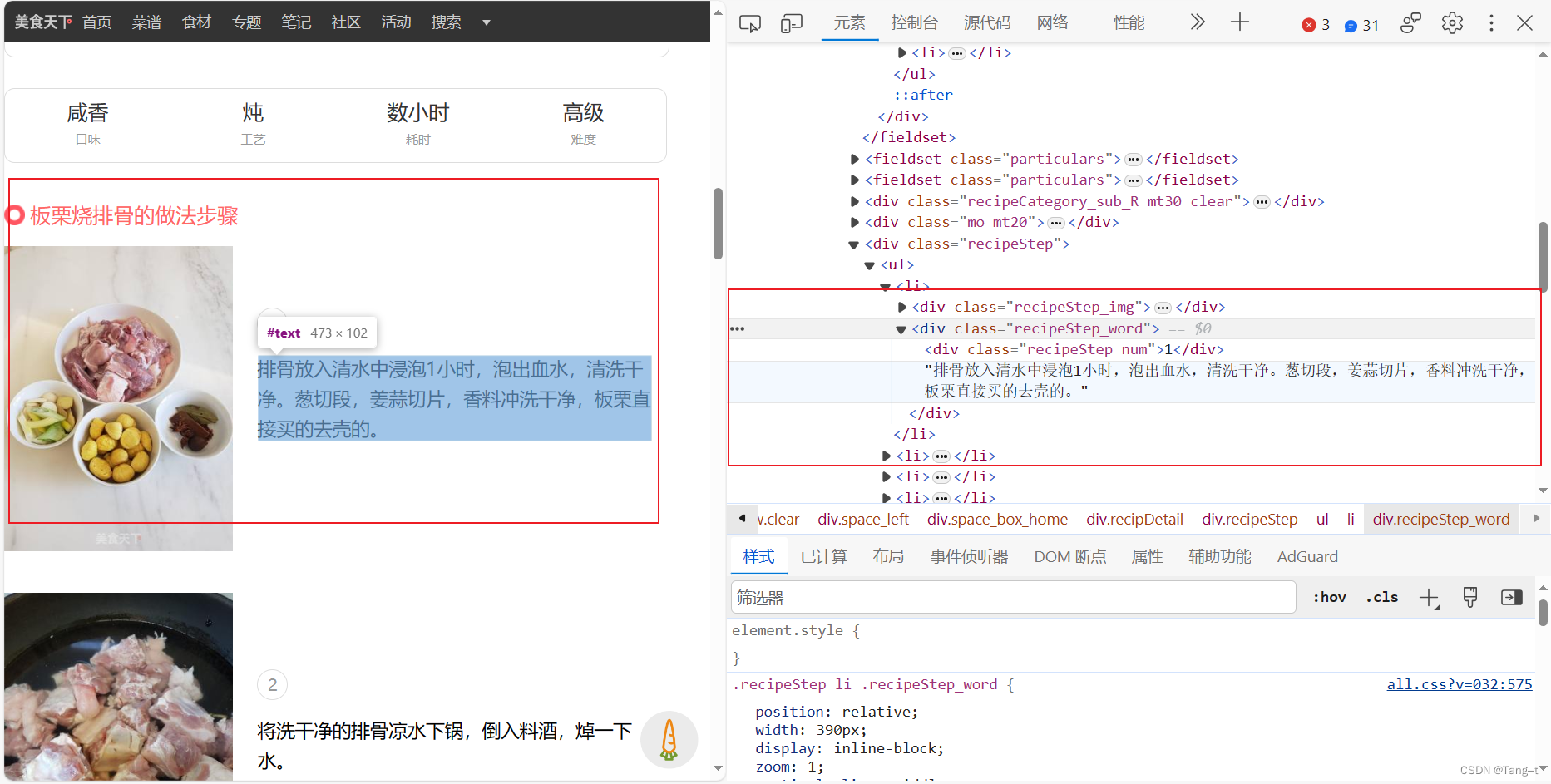1551x784 pixels.
Task: Click the 菜谱 navigation link
Action: pos(146,22)
